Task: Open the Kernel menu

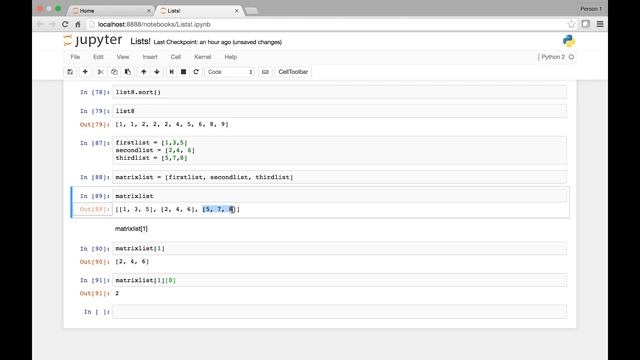Action: pos(203,57)
